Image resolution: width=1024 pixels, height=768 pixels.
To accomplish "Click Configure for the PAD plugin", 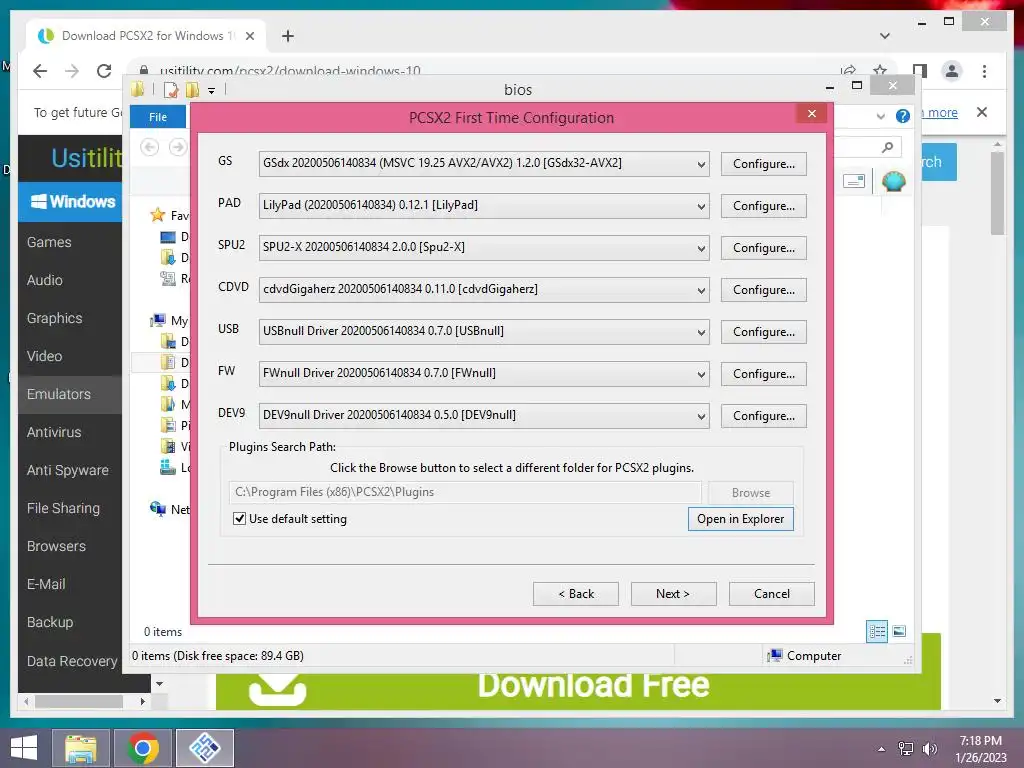I will coord(763,206).
